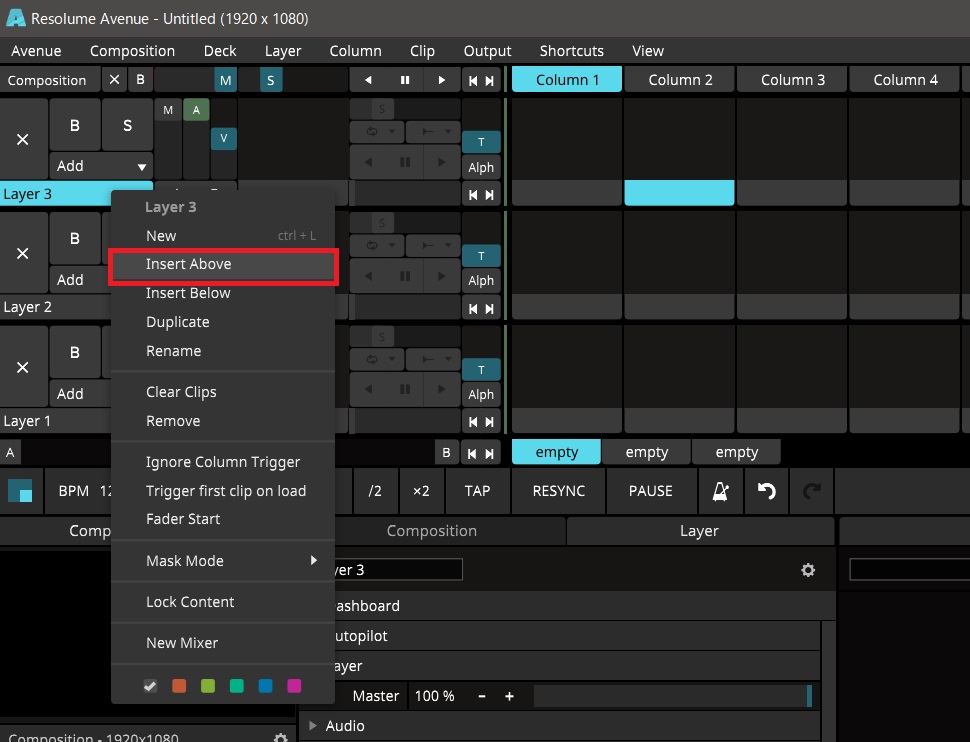Choose Insert Below in context menu
This screenshot has height=742, width=970.
point(223,293)
